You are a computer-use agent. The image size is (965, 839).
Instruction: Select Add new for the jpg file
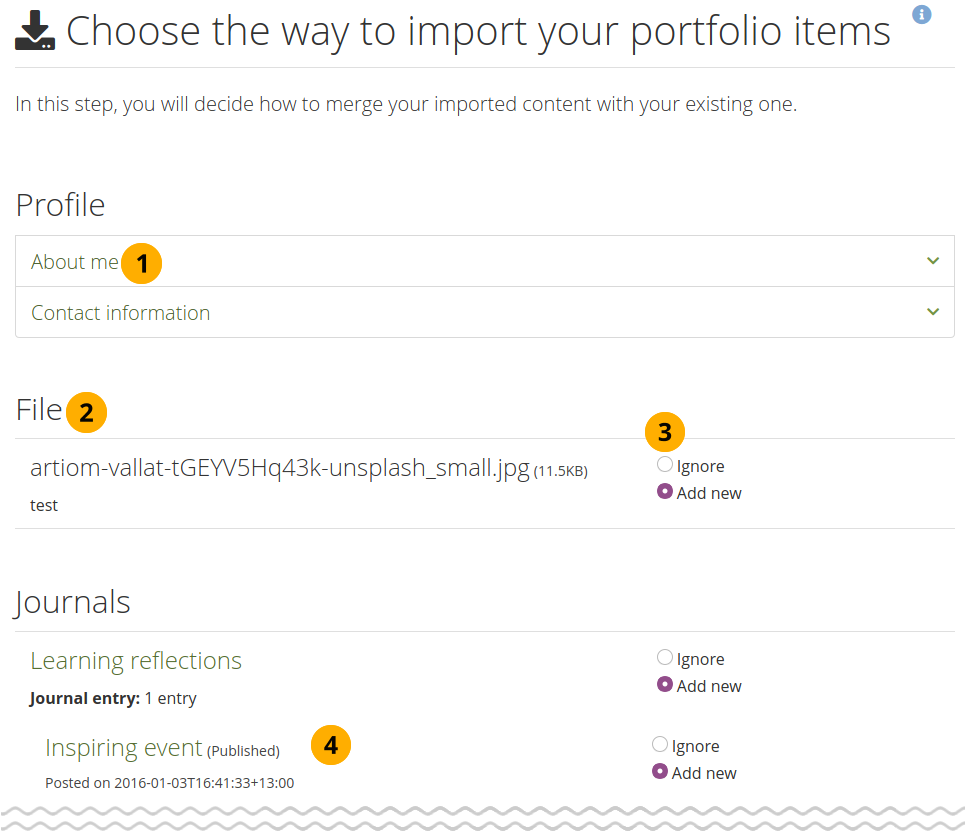point(665,492)
